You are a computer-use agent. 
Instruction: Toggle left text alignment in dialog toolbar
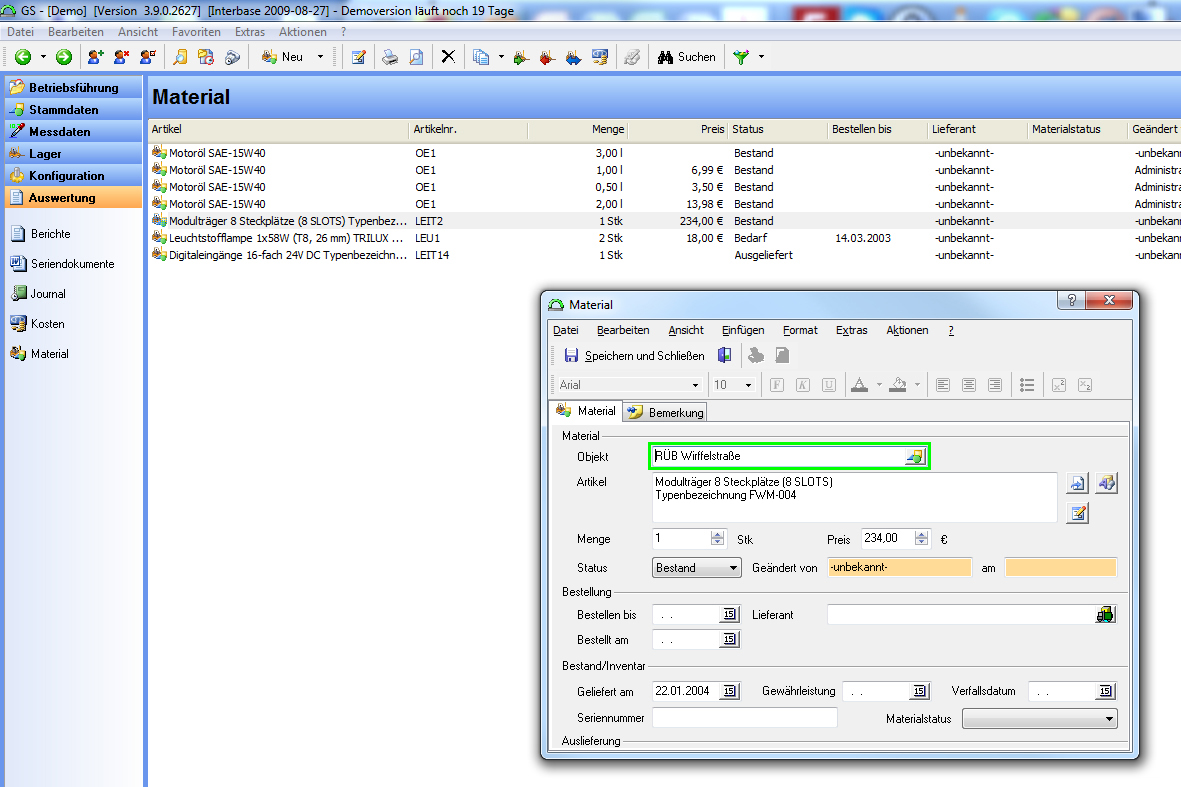click(942, 385)
